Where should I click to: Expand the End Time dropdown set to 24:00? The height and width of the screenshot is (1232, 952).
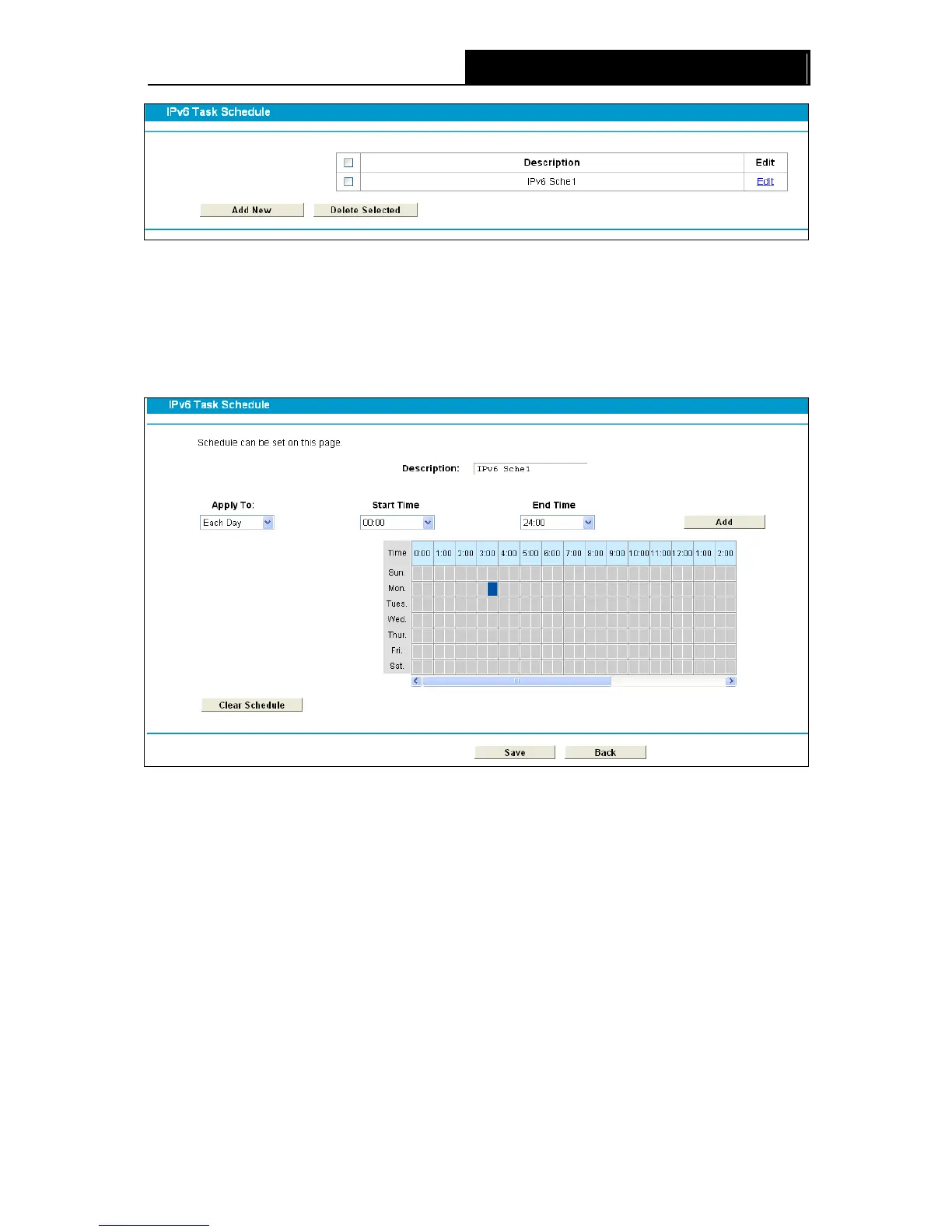click(558, 523)
